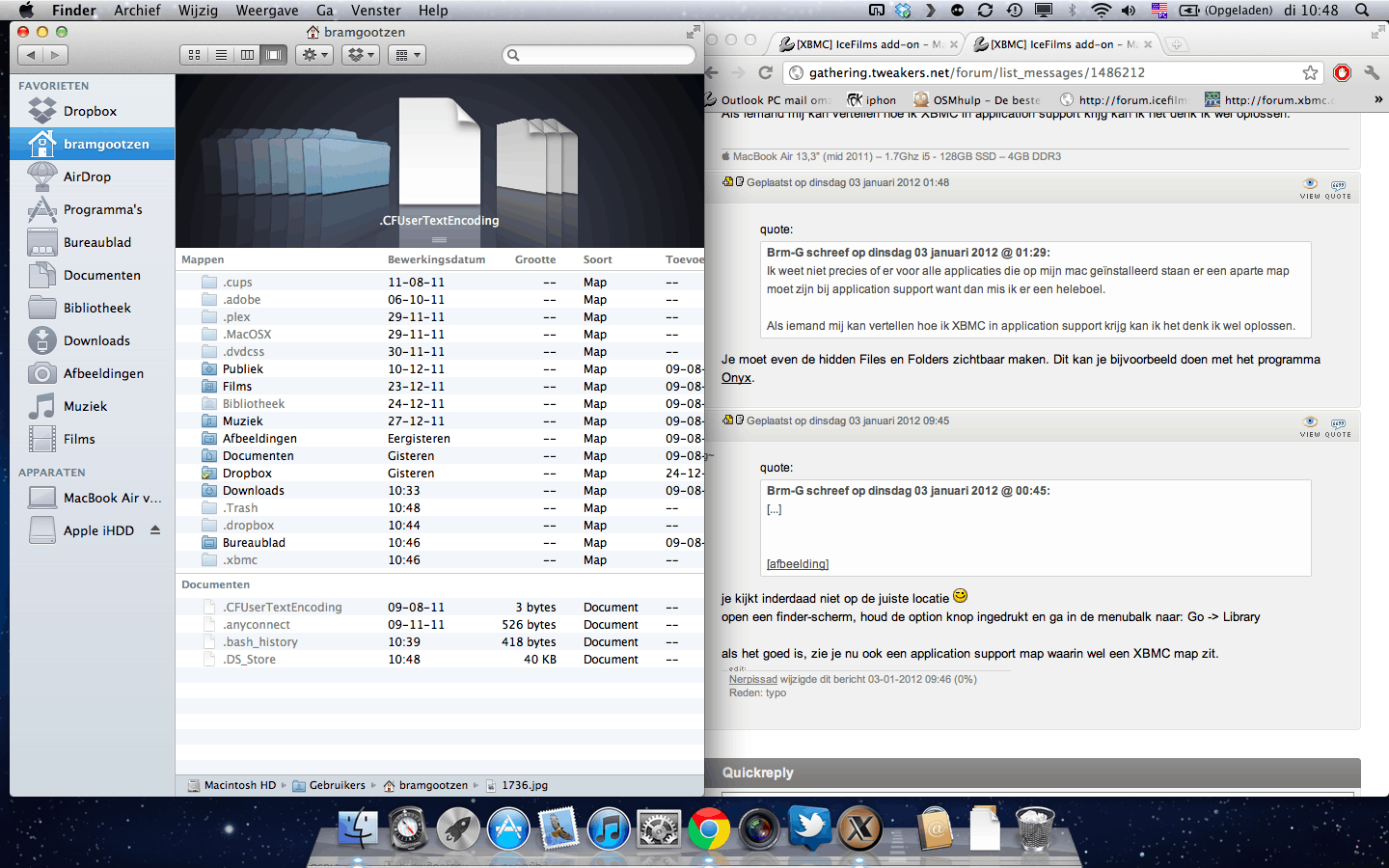Open the Venster menu

click(375, 11)
